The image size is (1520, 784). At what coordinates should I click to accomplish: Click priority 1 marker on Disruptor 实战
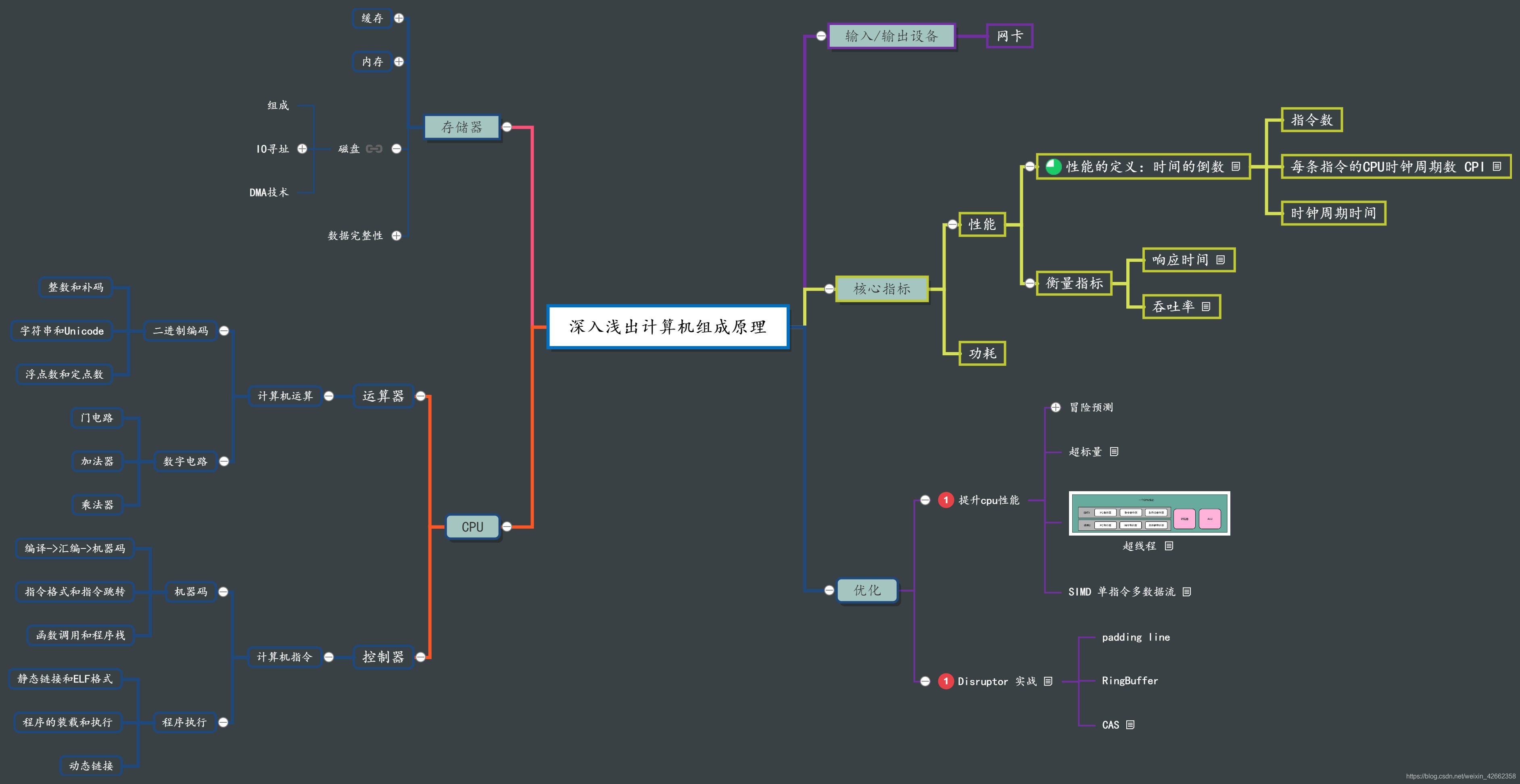click(946, 681)
